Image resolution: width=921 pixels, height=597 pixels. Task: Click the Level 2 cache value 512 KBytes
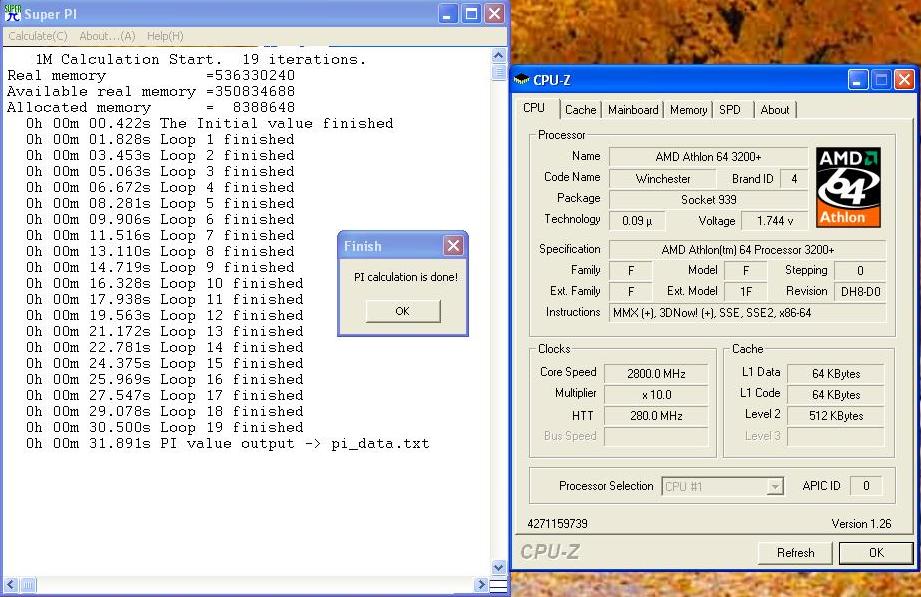835,416
